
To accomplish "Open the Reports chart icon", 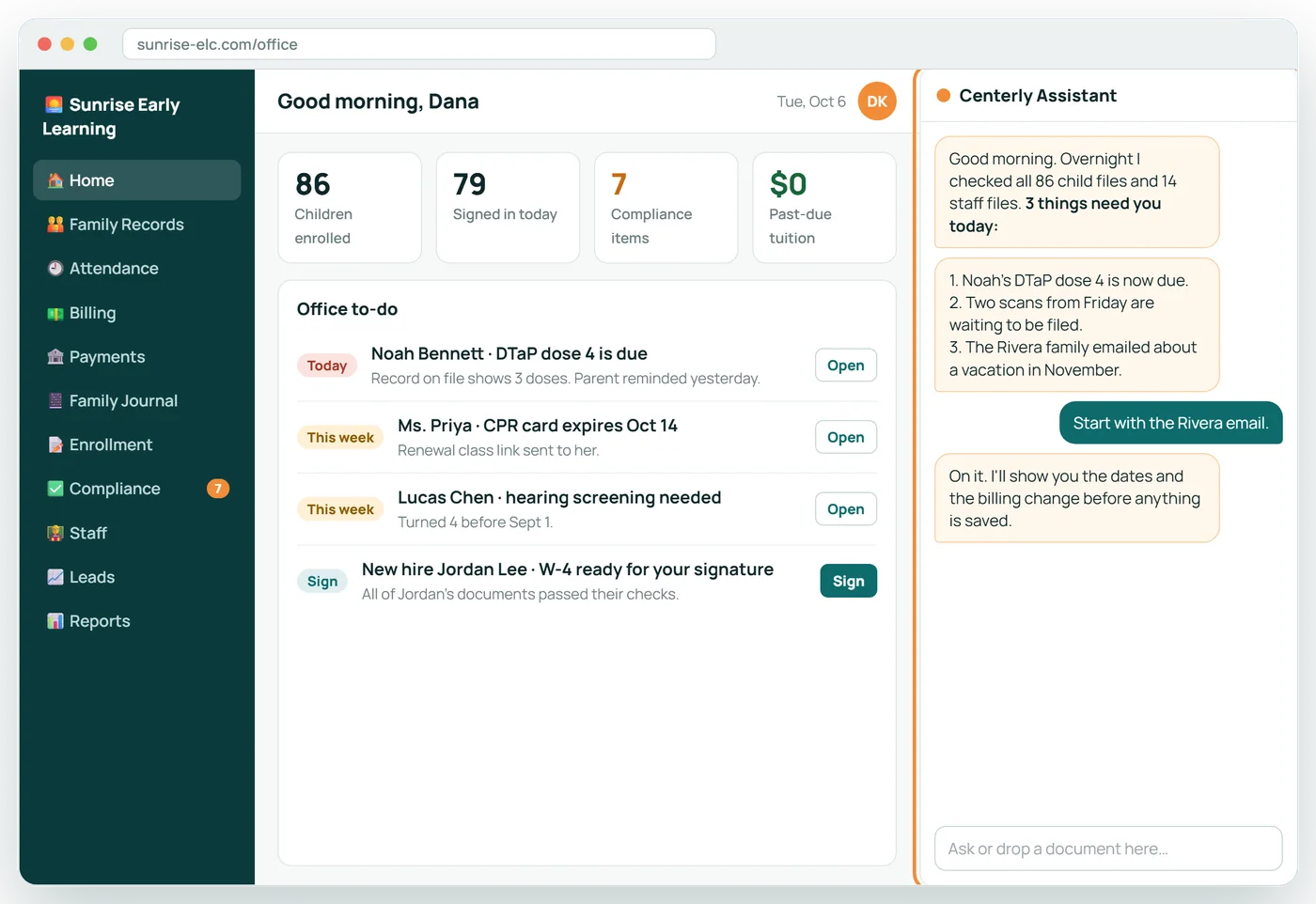I will click(55, 621).
